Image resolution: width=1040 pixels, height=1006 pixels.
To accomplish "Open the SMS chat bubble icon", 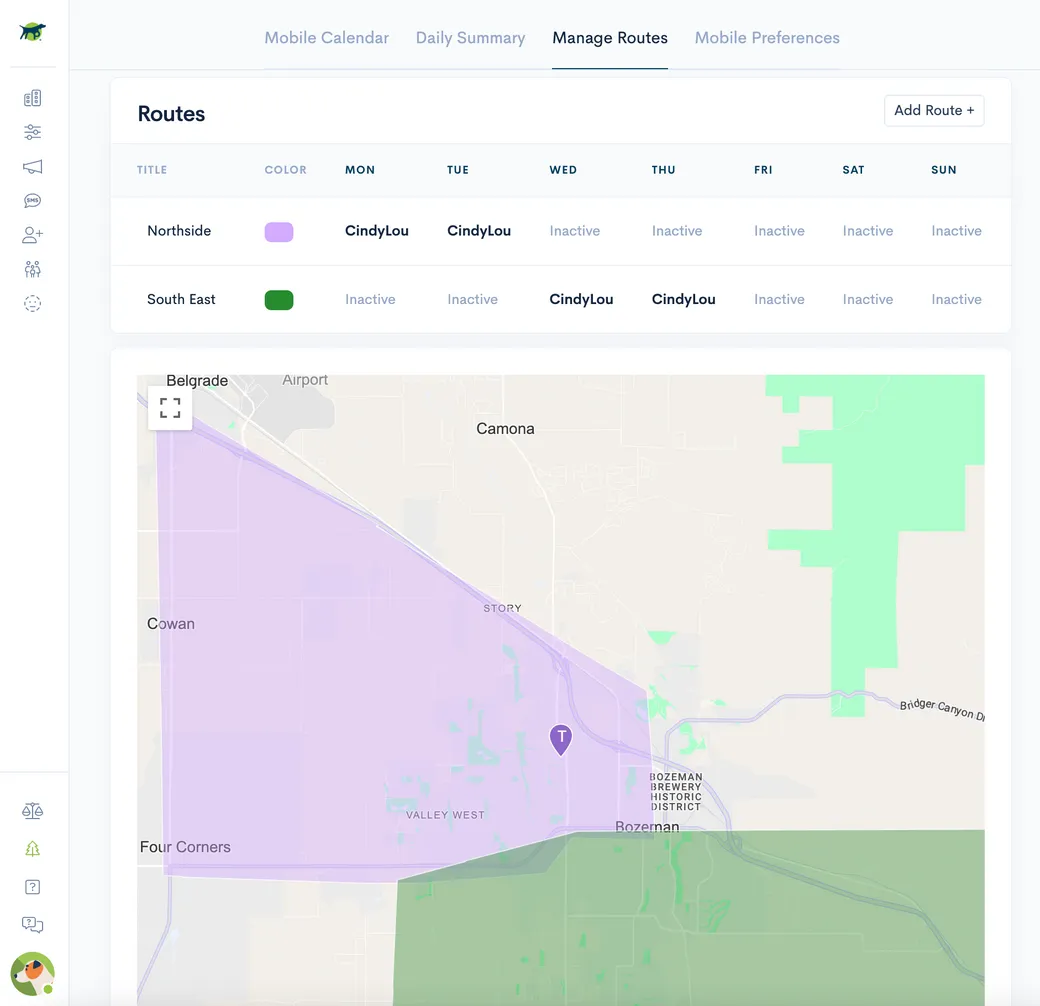I will (32, 201).
